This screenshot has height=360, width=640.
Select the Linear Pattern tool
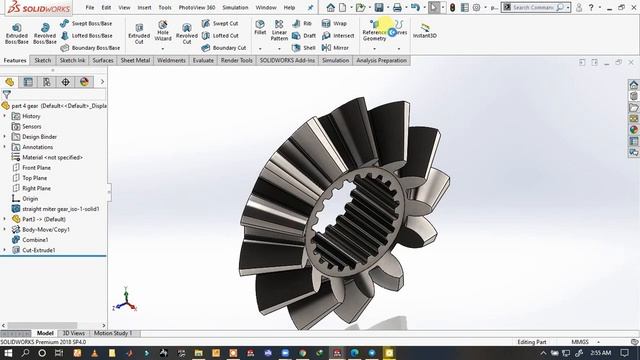tap(279, 30)
